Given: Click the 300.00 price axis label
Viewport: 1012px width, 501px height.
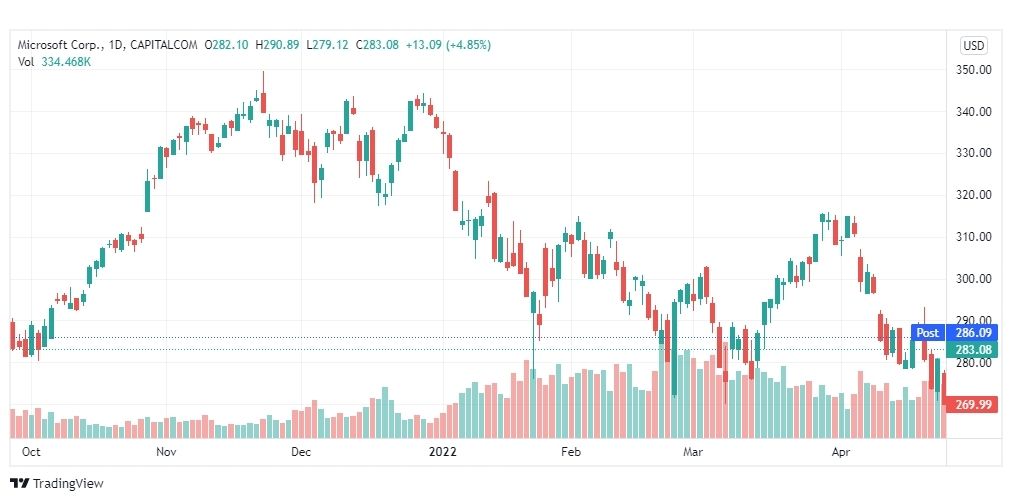Looking at the screenshot, I should [975, 279].
